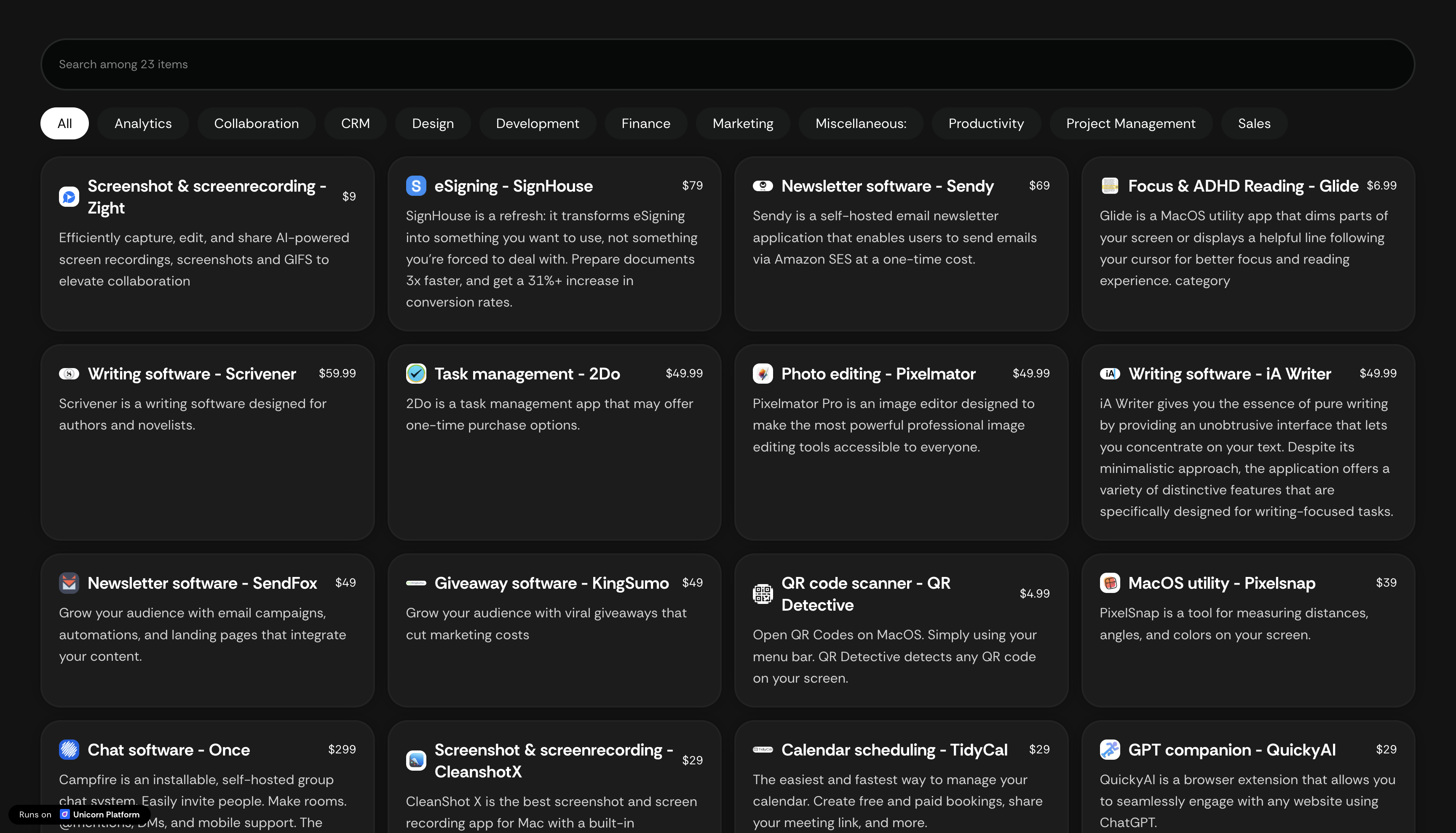This screenshot has height=833, width=1456.
Task: Click the iA Writer logo icon
Action: [x=1110, y=374]
